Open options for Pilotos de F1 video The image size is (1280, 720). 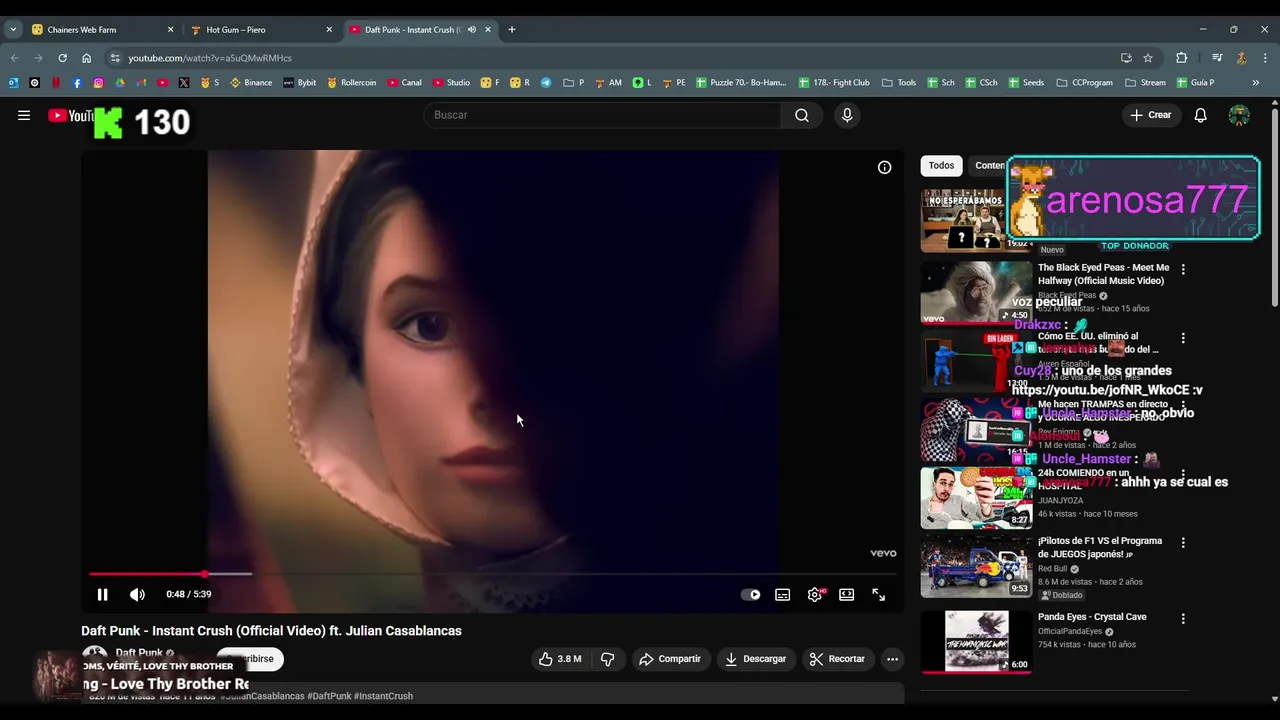(1183, 543)
